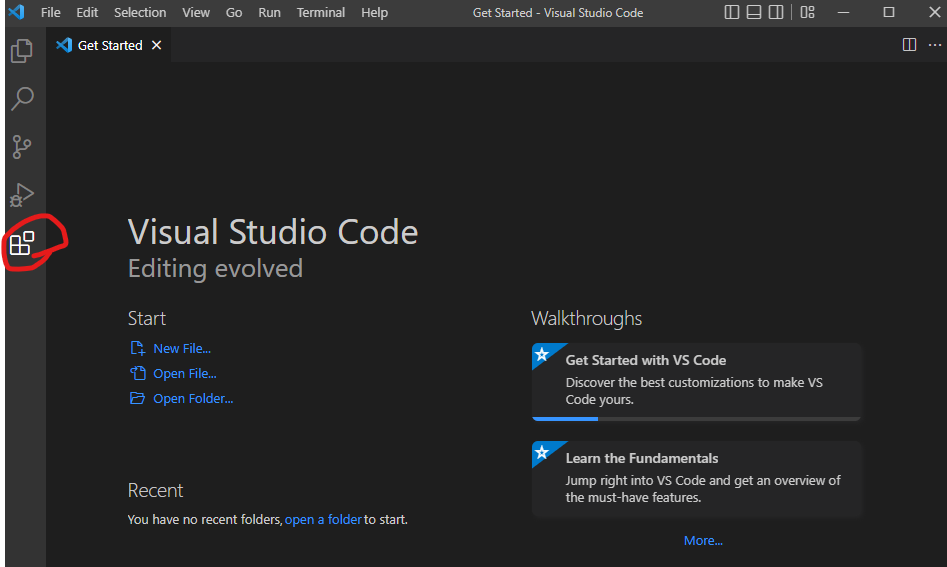Toggle bottom panel layout icon
Screen dimensions: 947x567
click(x=754, y=12)
